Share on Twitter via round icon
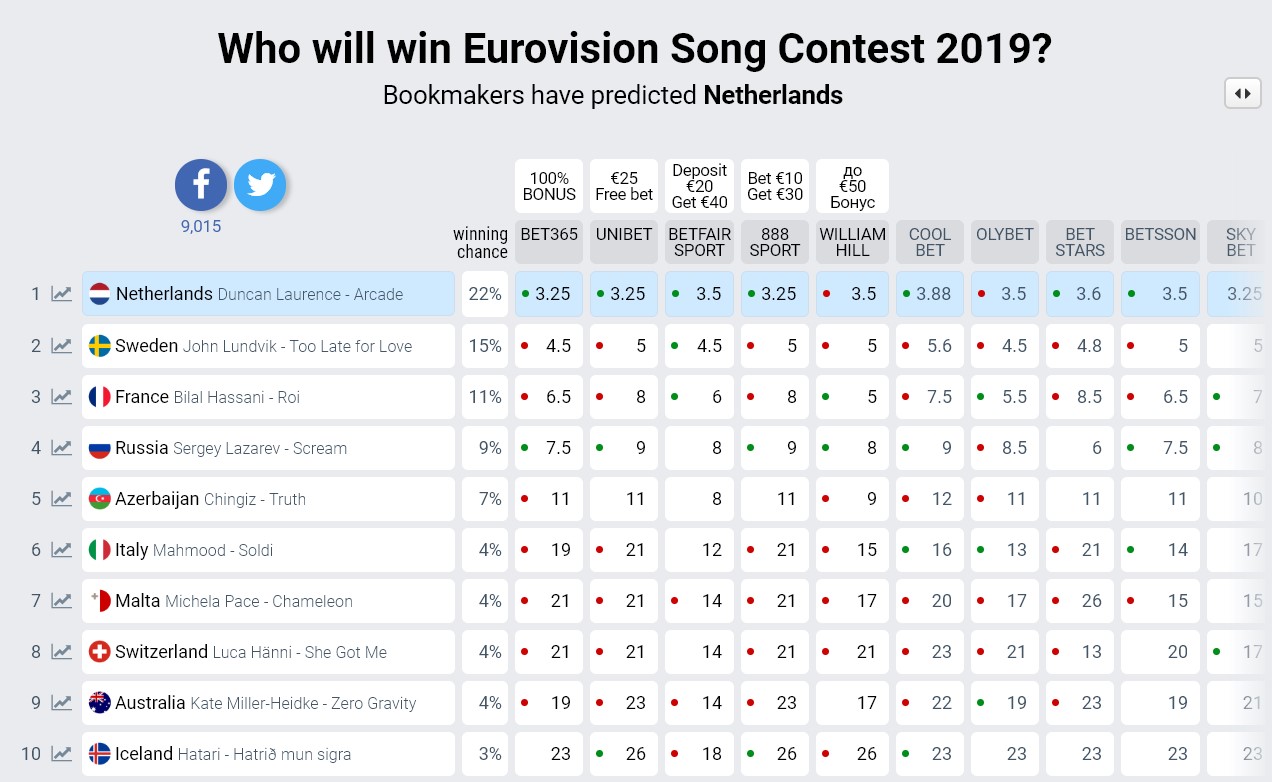This screenshot has height=782, width=1272. tap(260, 185)
